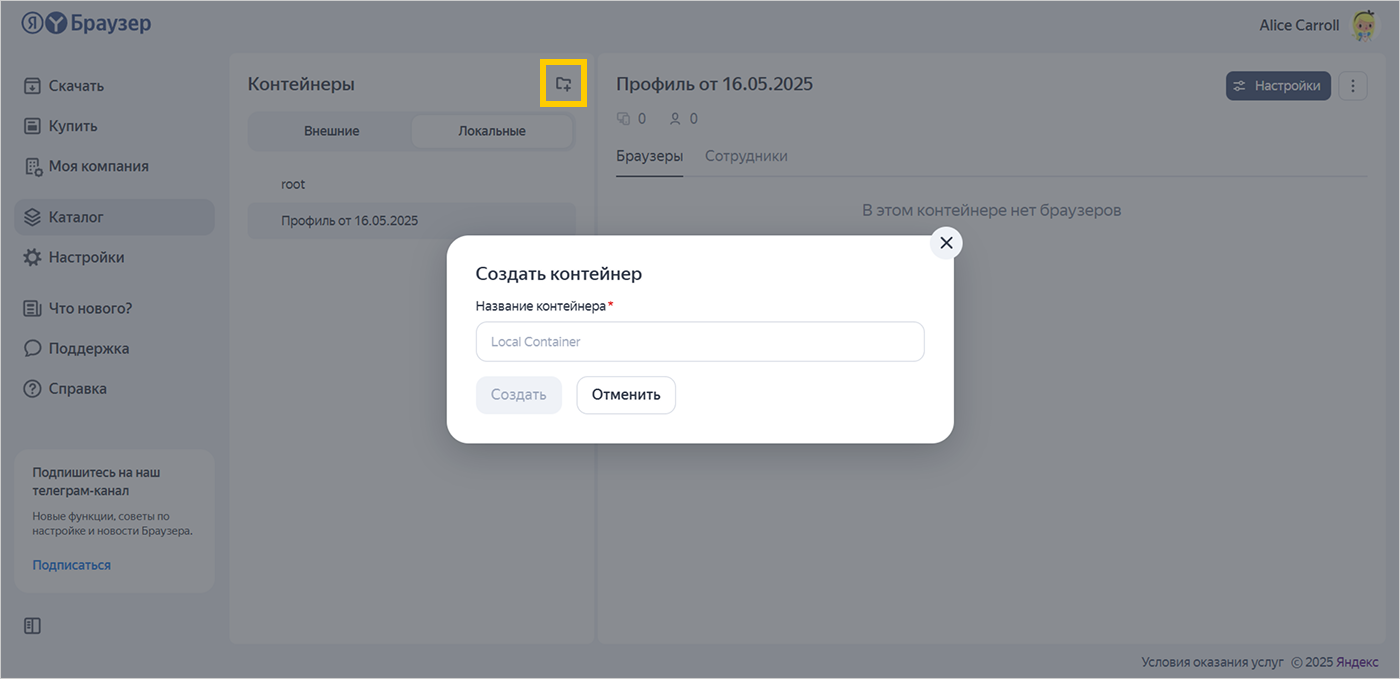Switch to the Внешние containers toggle
This screenshot has height=679, width=1400.
coord(331,131)
